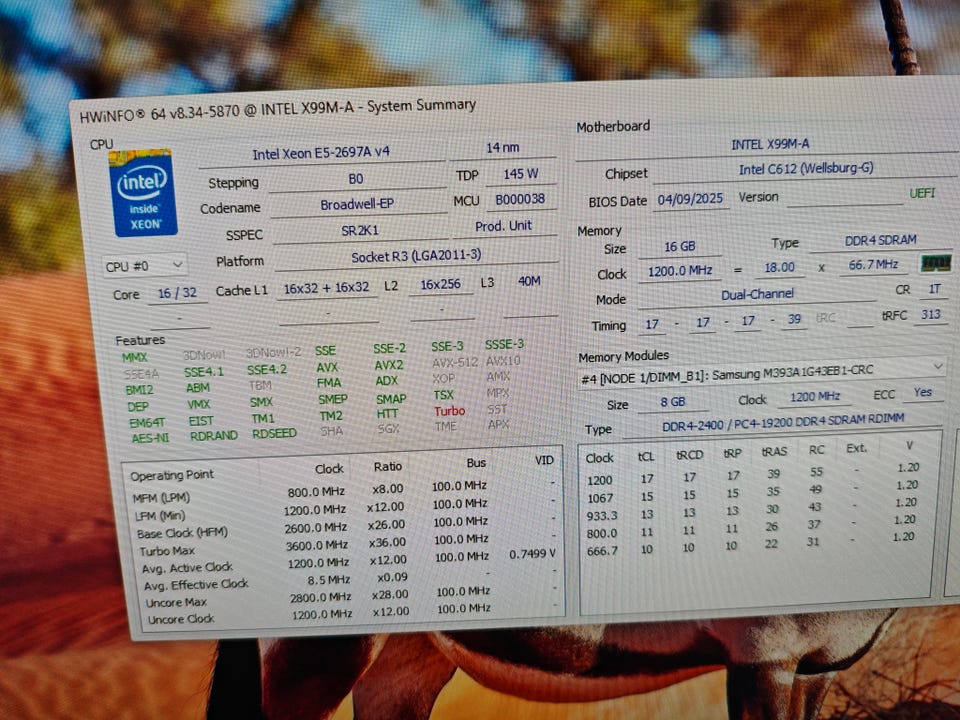
Task: Click the MCU value B000038
Action: coord(520,200)
